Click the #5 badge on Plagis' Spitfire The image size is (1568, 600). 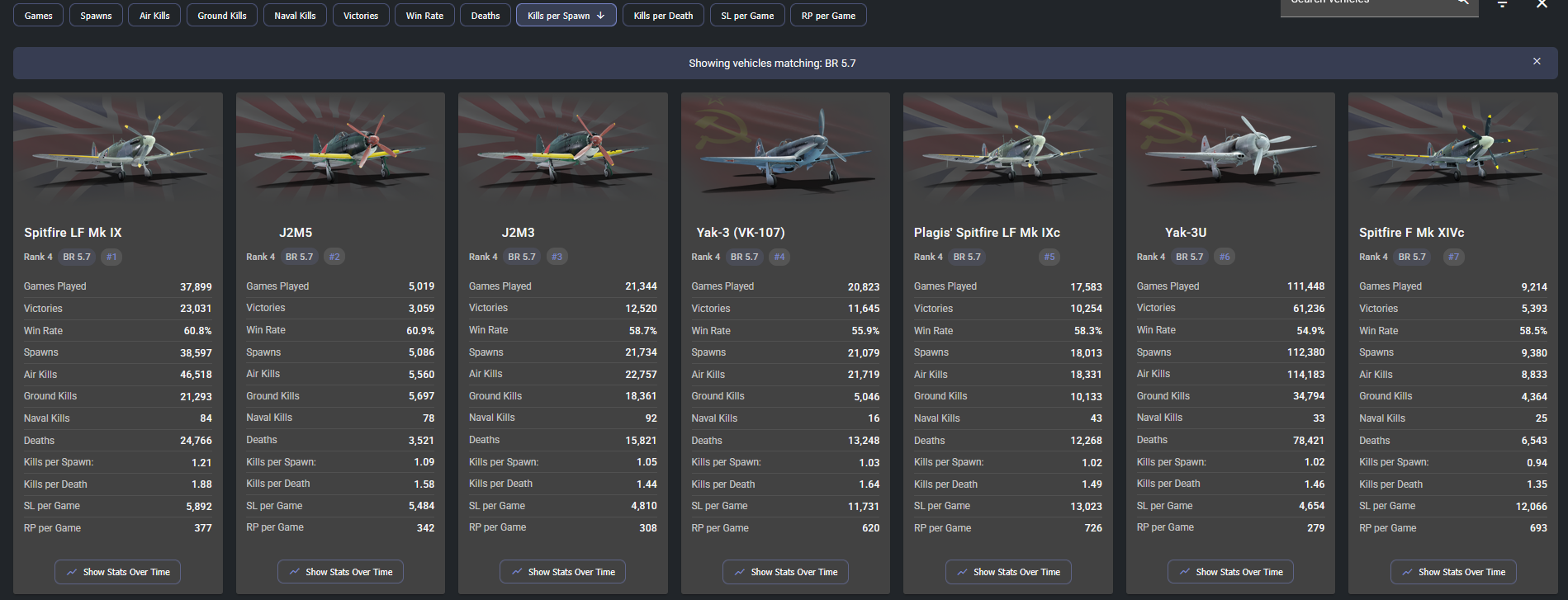click(x=1049, y=257)
